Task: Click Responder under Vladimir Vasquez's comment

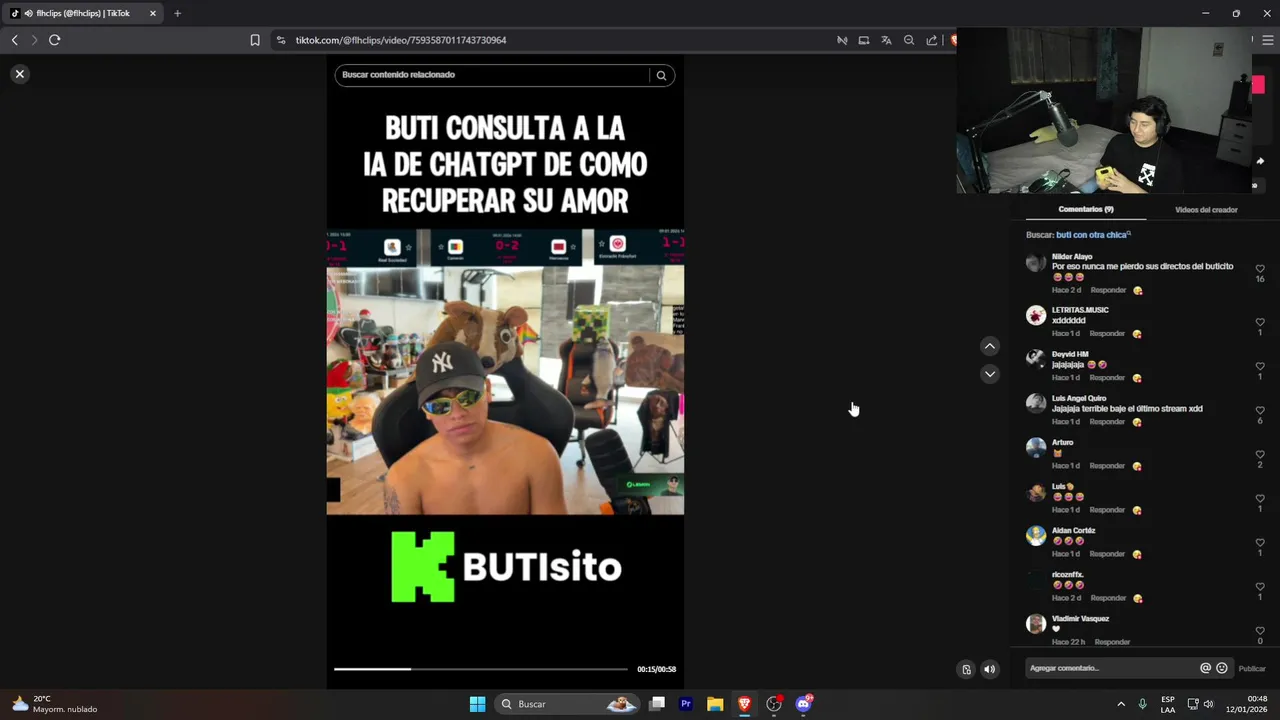Action: pos(1112,642)
